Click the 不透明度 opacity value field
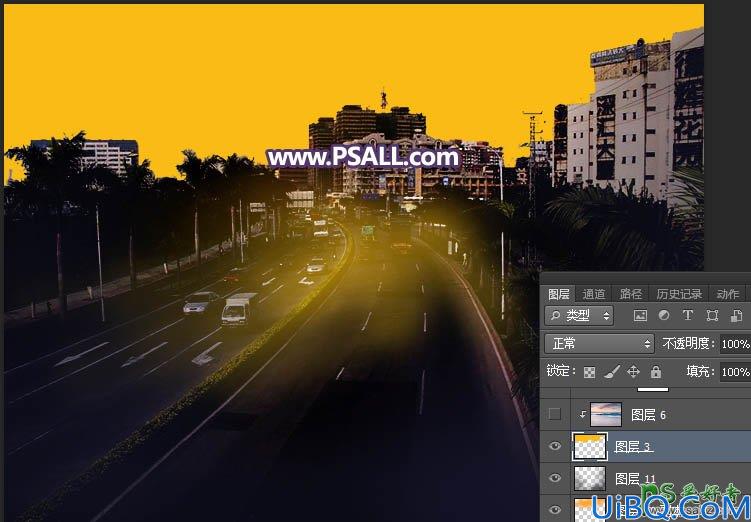Image resolution: width=751 pixels, height=522 pixels. click(735, 344)
